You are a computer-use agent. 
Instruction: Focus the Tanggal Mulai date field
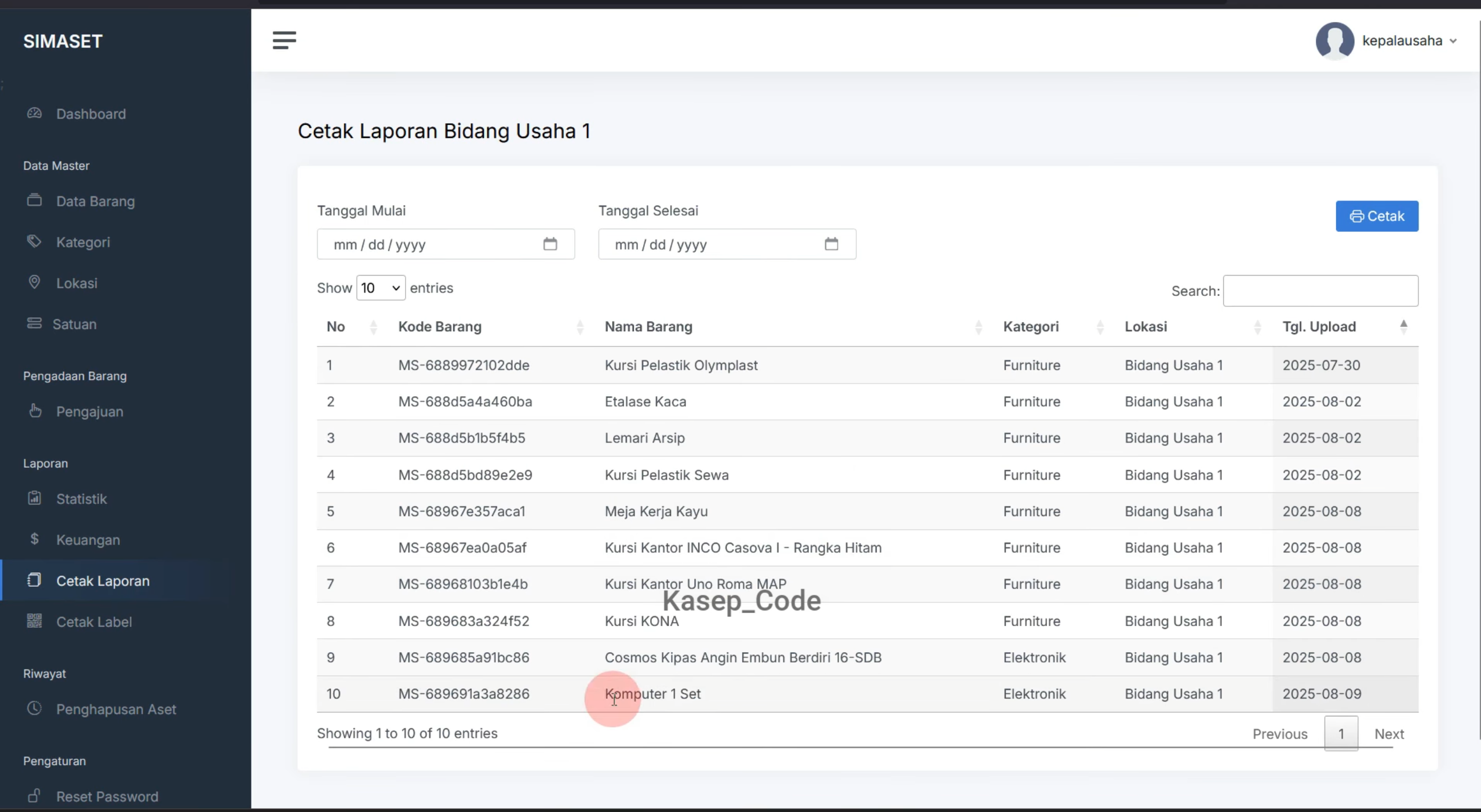click(446, 244)
